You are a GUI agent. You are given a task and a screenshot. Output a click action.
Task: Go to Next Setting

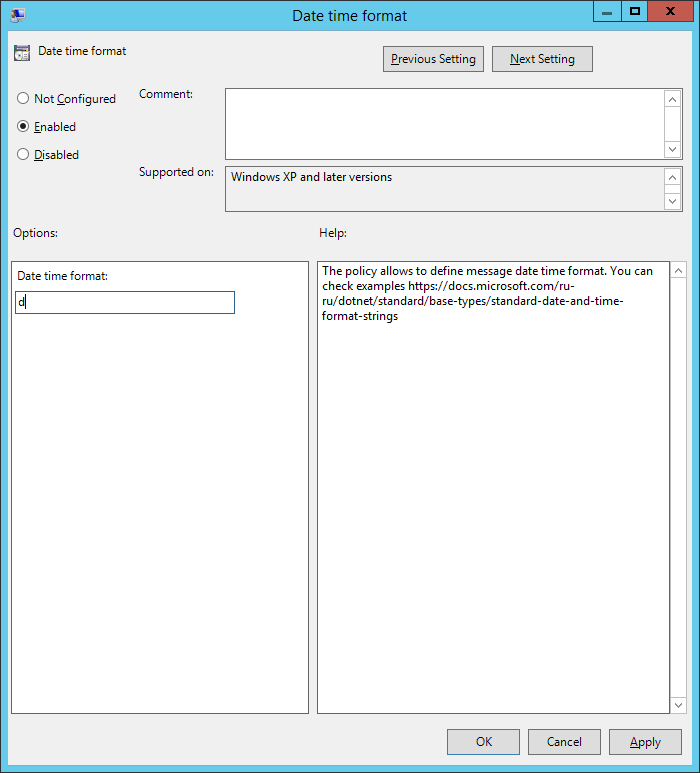[542, 59]
